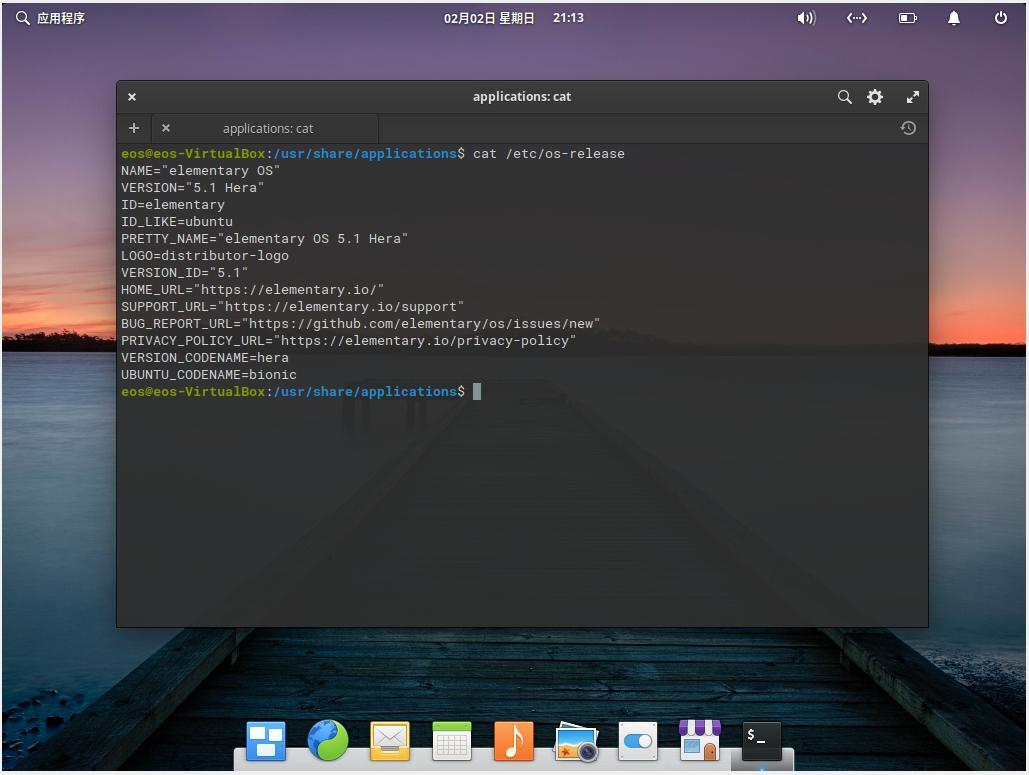This screenshot has height=775, width=1029.
Task: Open the Photos app from the dock
Action: (x=575, y=741)
